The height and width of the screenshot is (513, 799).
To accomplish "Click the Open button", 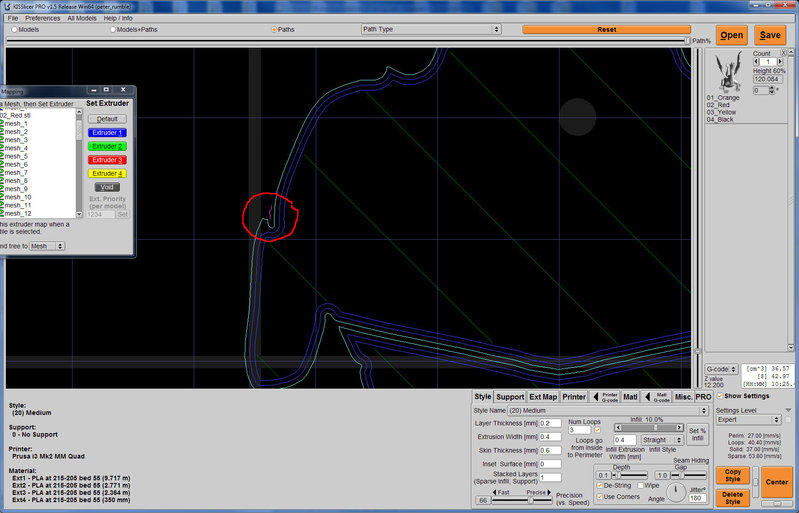I will (731, 35).
